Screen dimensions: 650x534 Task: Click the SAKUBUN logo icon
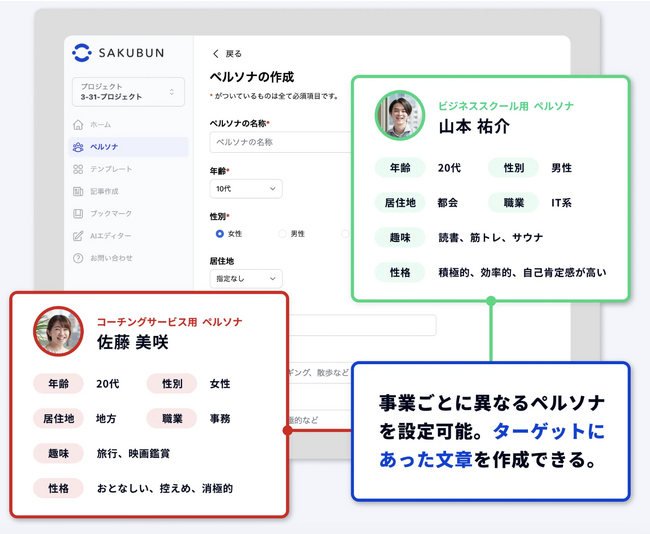82,53
